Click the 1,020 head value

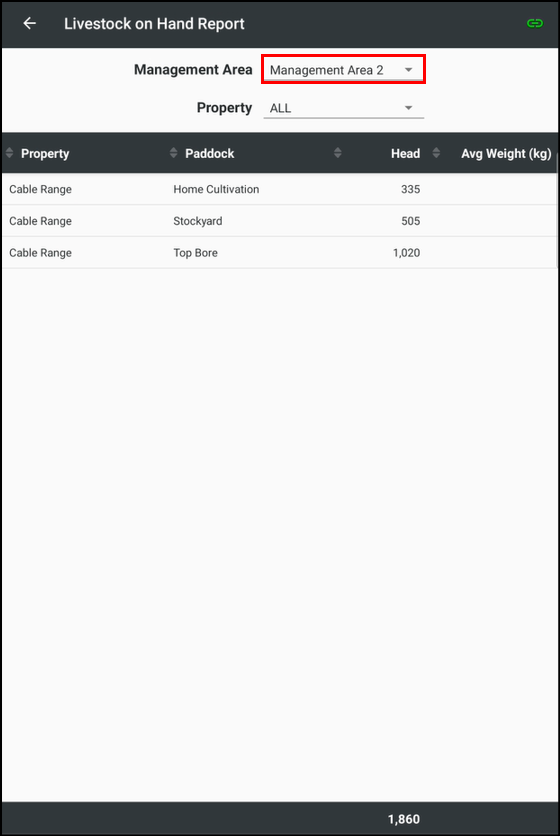coord(406,253)
